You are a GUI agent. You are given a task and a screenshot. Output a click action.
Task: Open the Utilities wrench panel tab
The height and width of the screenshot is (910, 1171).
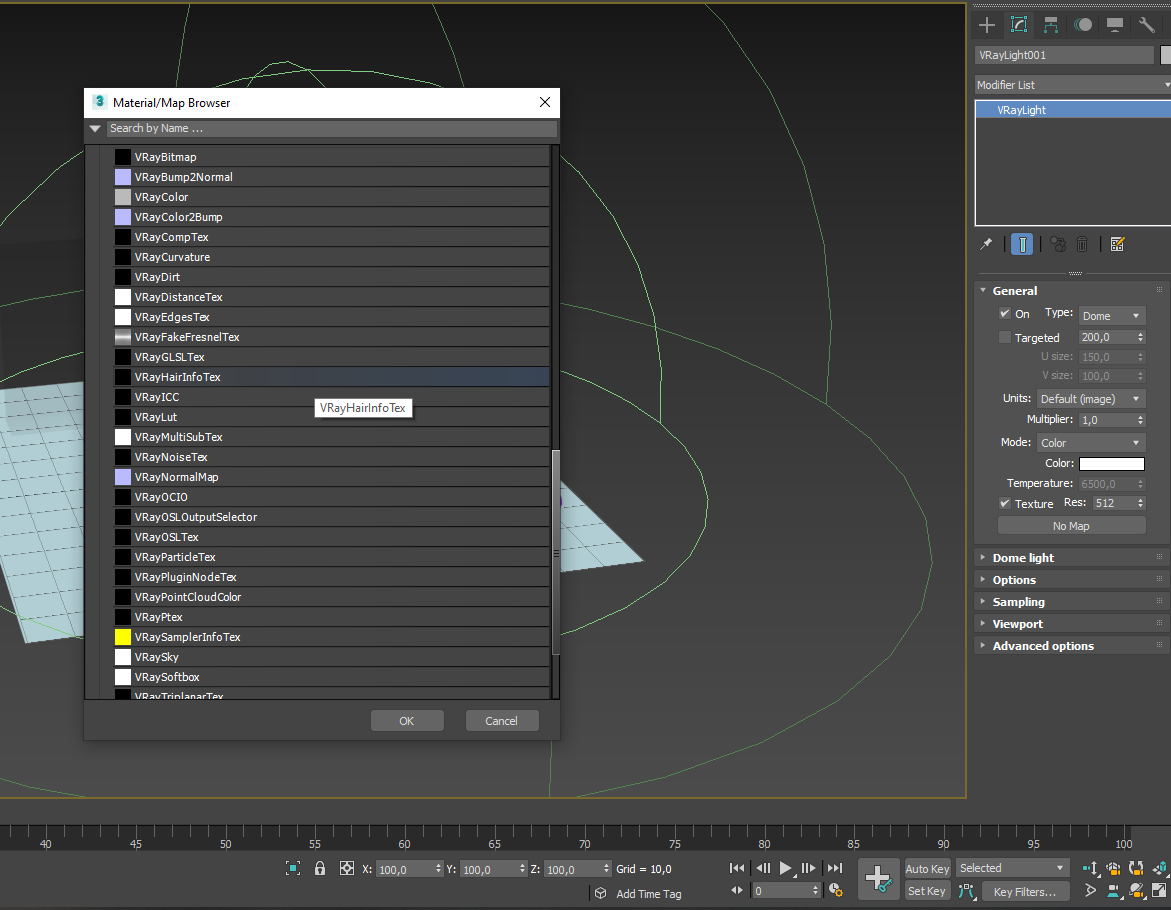tap(1146, 25)
